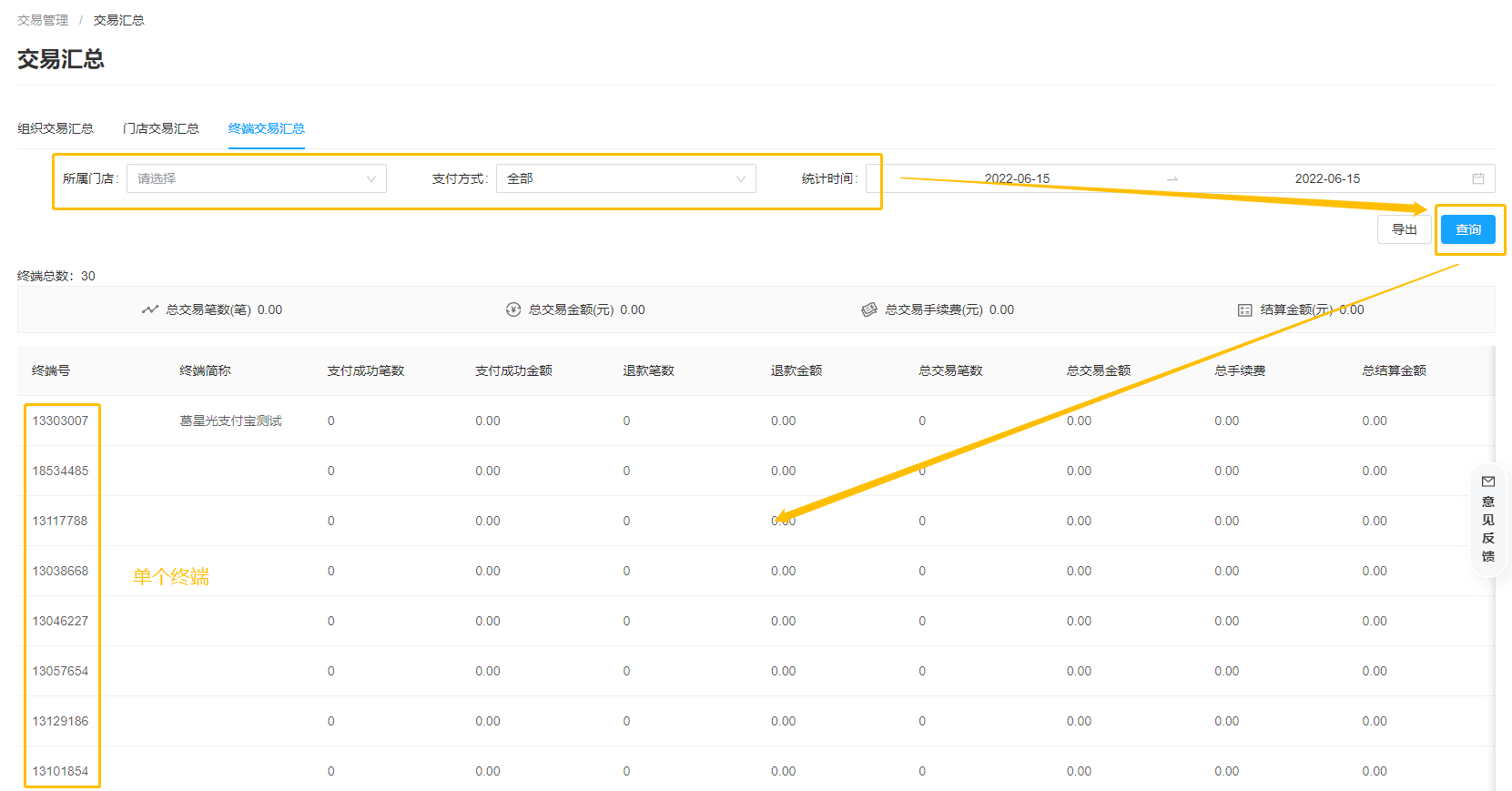Screen dimensions: 1512x791
Task: Click 总手续费 value in row 18534485
Action: pyautogui.click(x=1227, y=471)
